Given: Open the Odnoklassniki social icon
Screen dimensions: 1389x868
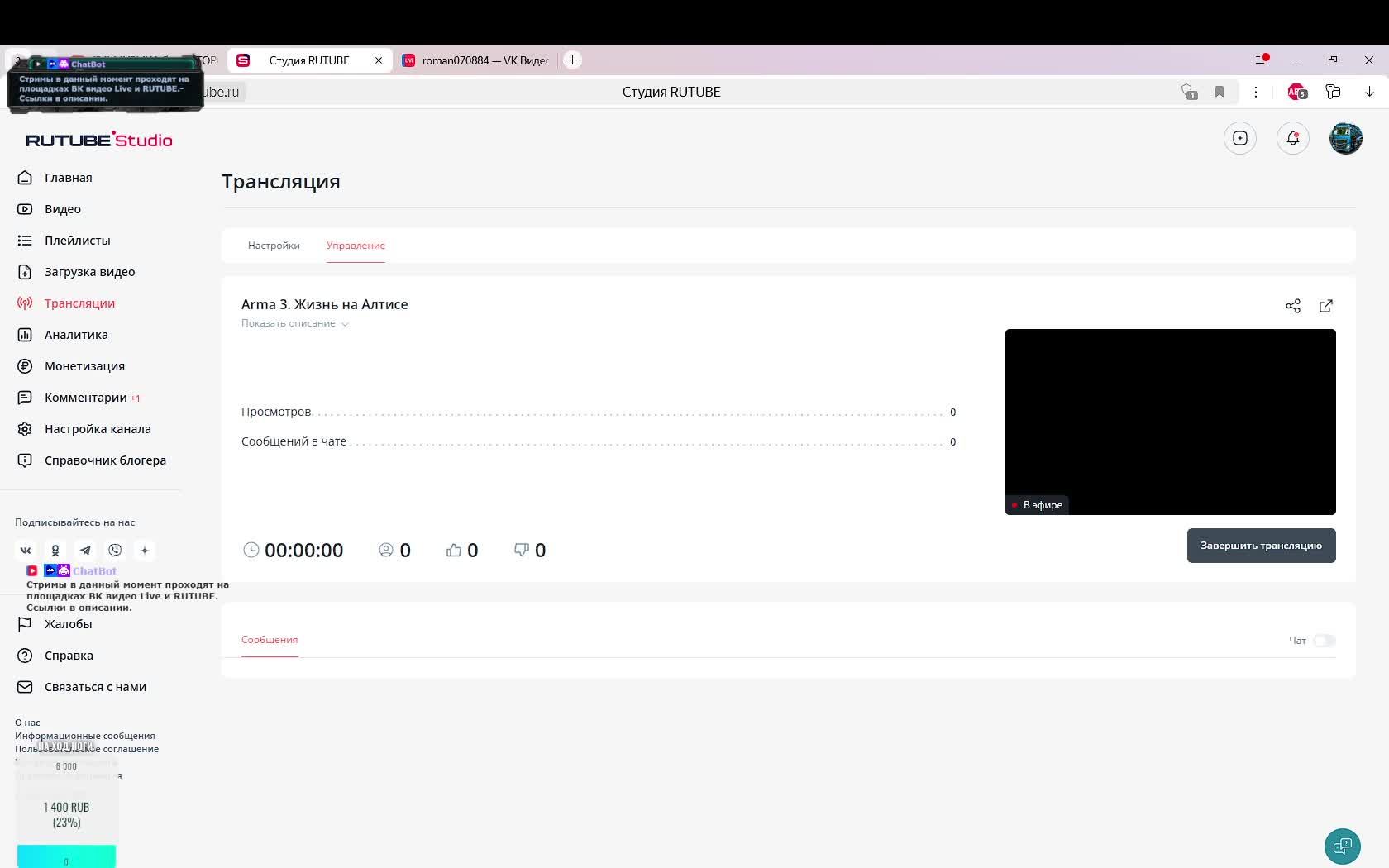Looking at the screenshot, I should pyautogui.click(x=55, y=551).
